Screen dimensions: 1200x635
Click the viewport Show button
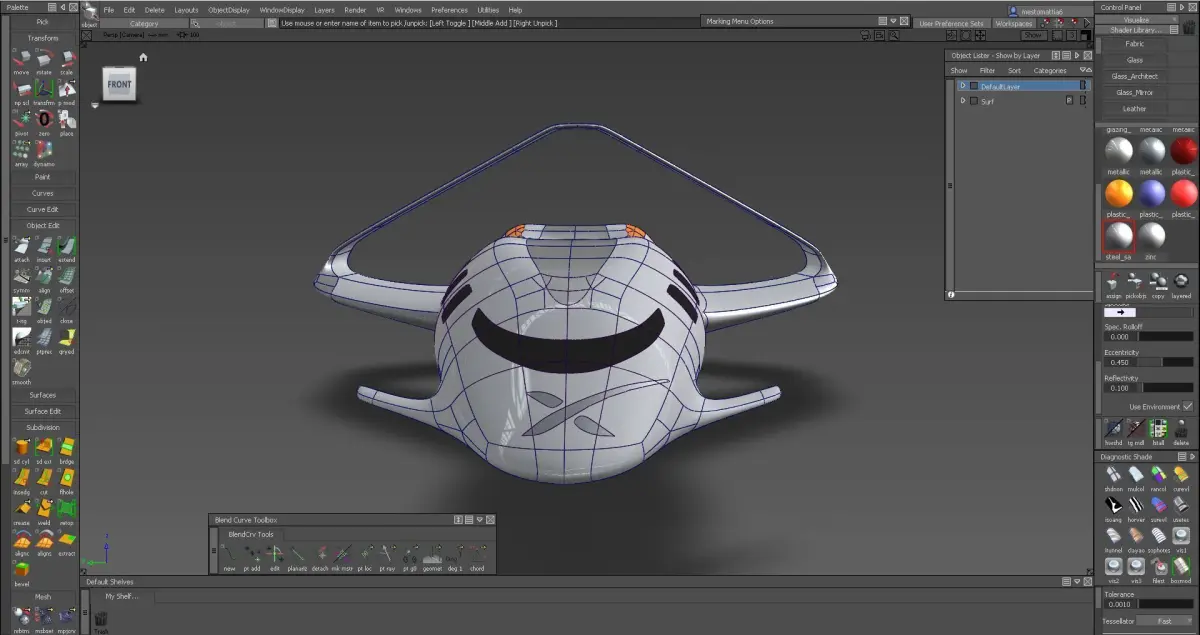tap(1032, 35)
